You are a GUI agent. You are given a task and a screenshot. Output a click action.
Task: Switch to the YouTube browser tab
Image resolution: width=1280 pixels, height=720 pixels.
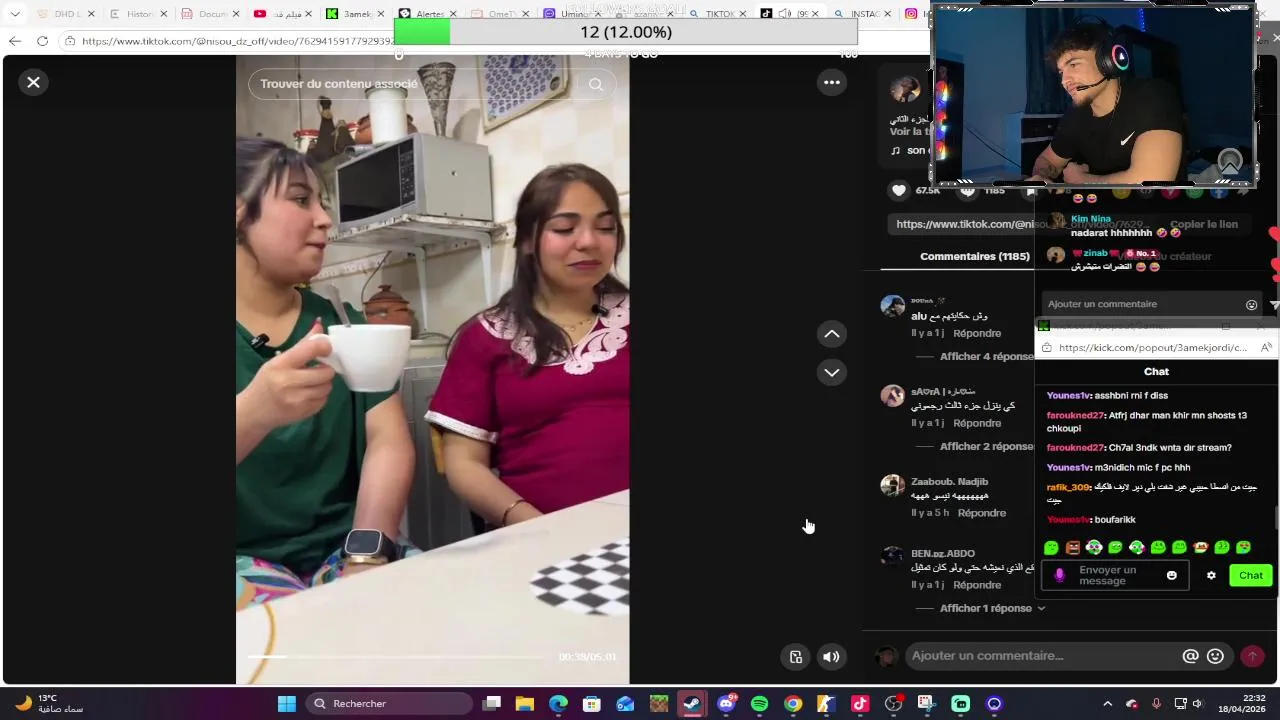click(283, 14)
